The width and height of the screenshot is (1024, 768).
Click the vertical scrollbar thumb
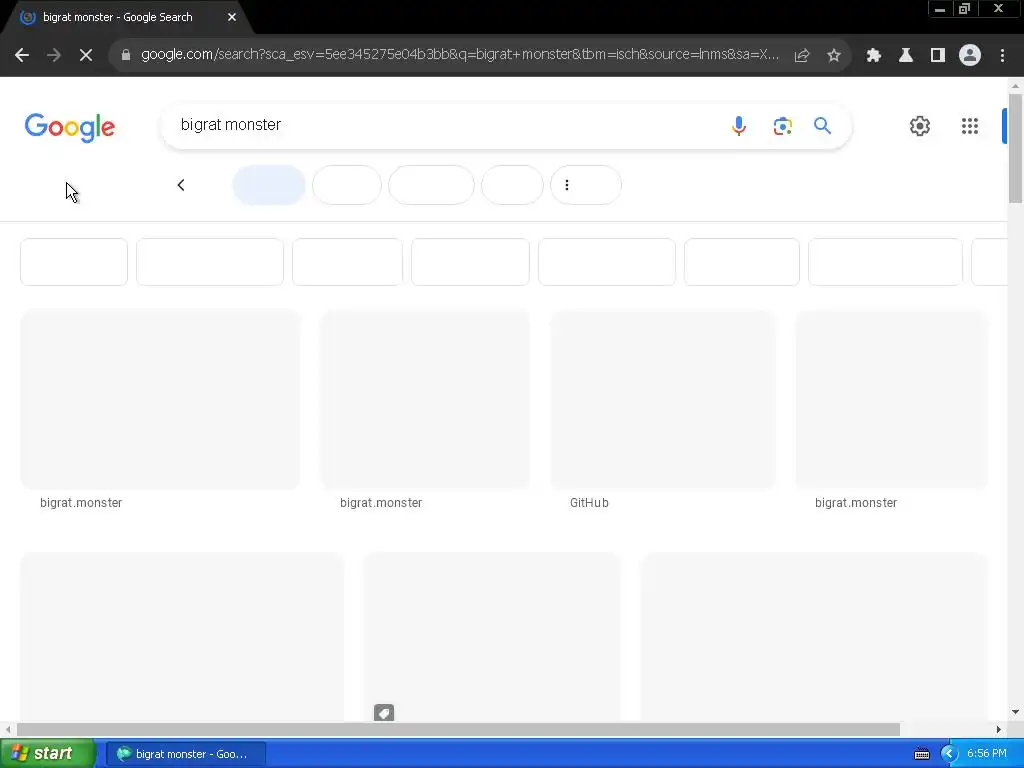(x=1015, y=148)
